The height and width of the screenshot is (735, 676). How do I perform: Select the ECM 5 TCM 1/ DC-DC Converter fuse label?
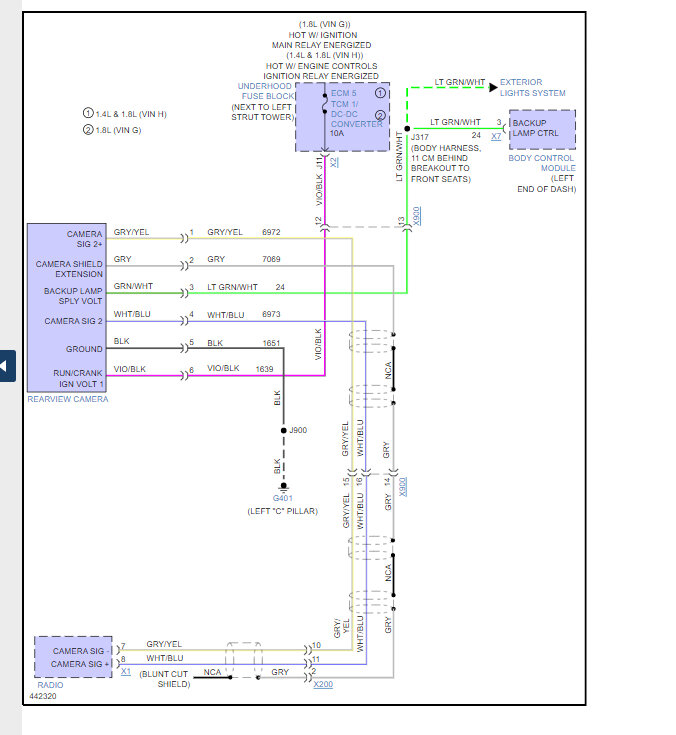click(356, 108)
